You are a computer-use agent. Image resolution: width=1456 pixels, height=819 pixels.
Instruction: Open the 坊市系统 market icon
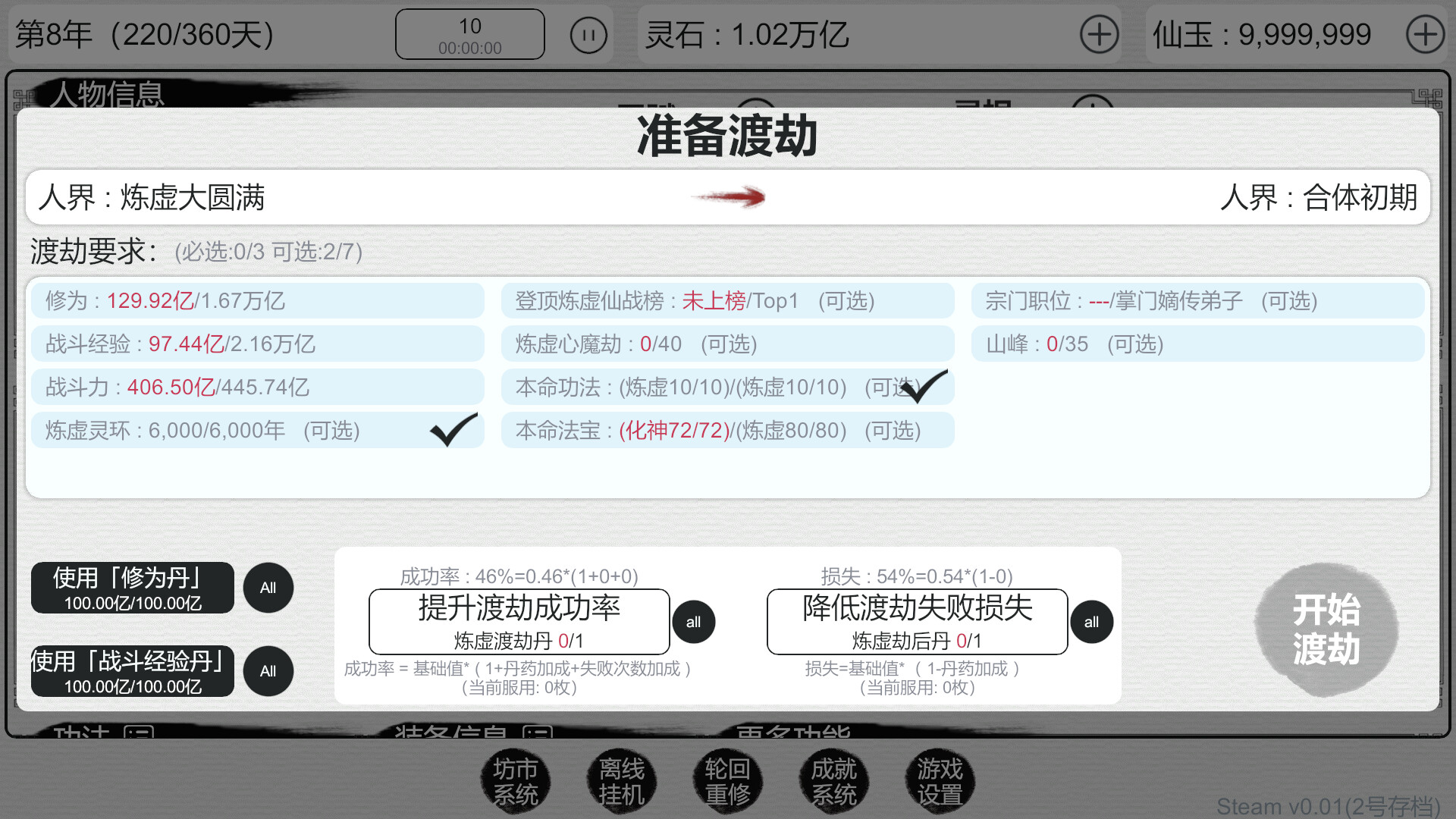pyautogui.click(x=516, y=781)
